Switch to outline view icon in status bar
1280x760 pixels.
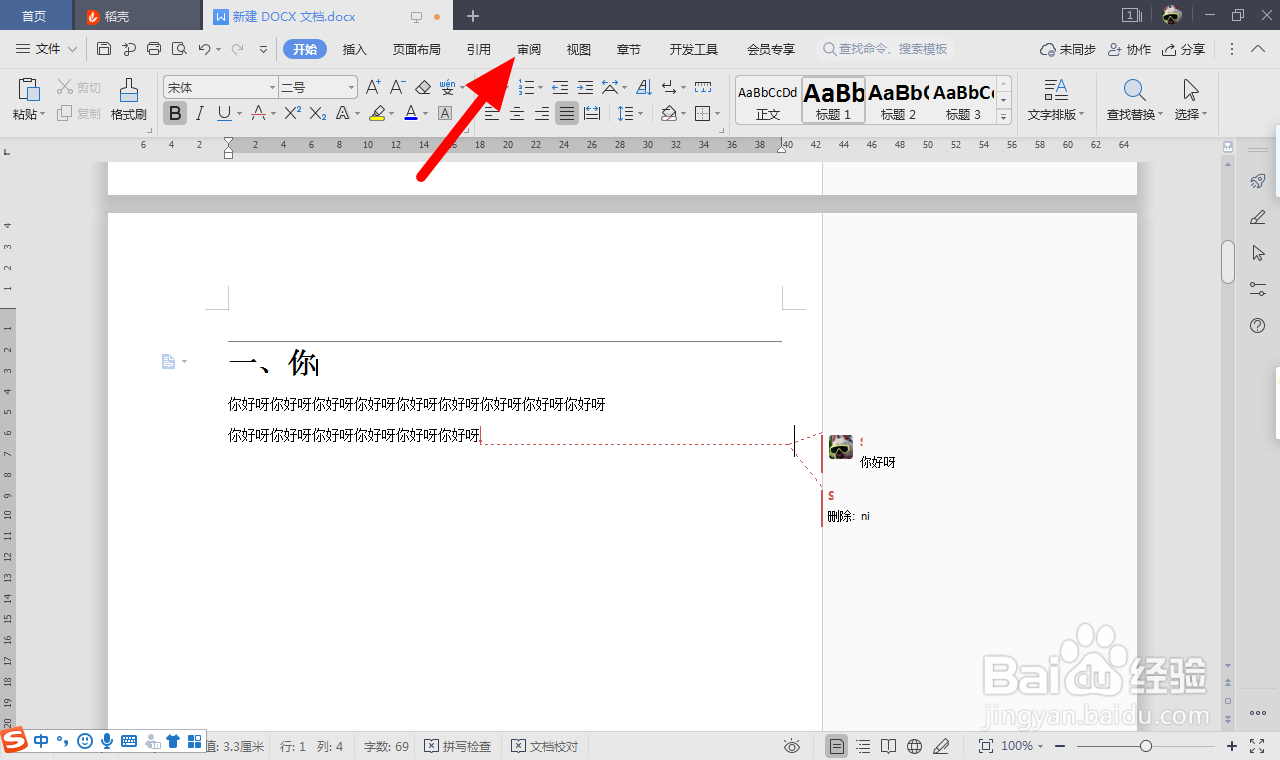click(x=863, y=746)
